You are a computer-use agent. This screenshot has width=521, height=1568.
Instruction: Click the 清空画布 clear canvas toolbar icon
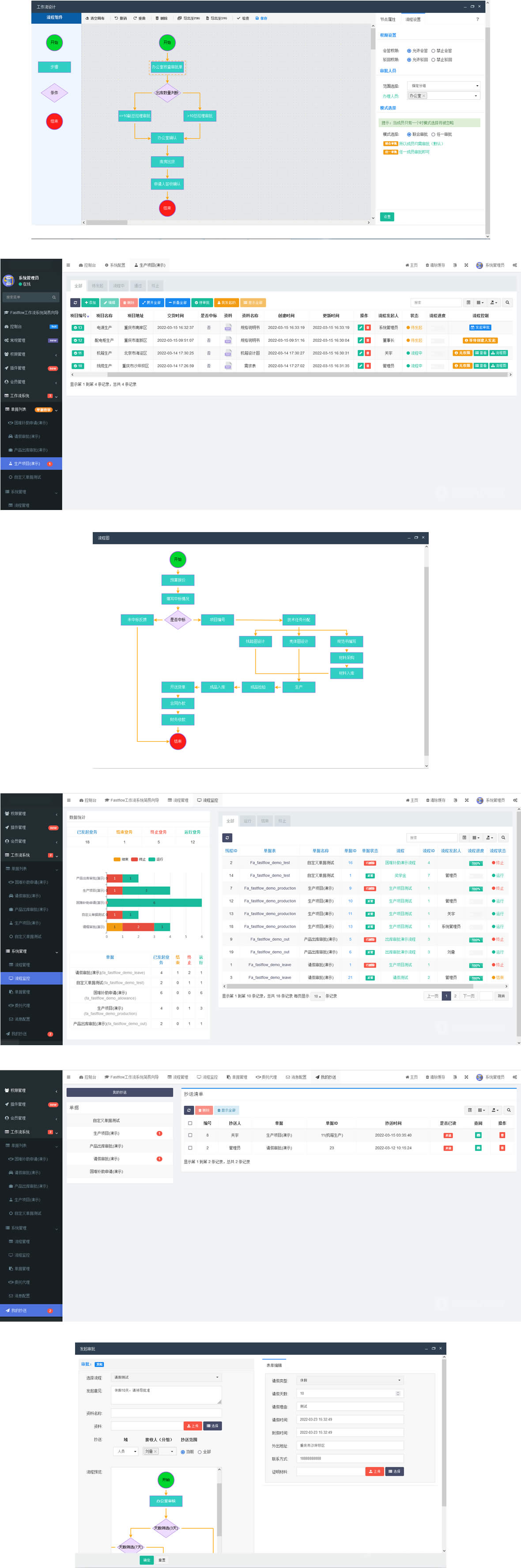pyautogui.click(x=87, y=18)
